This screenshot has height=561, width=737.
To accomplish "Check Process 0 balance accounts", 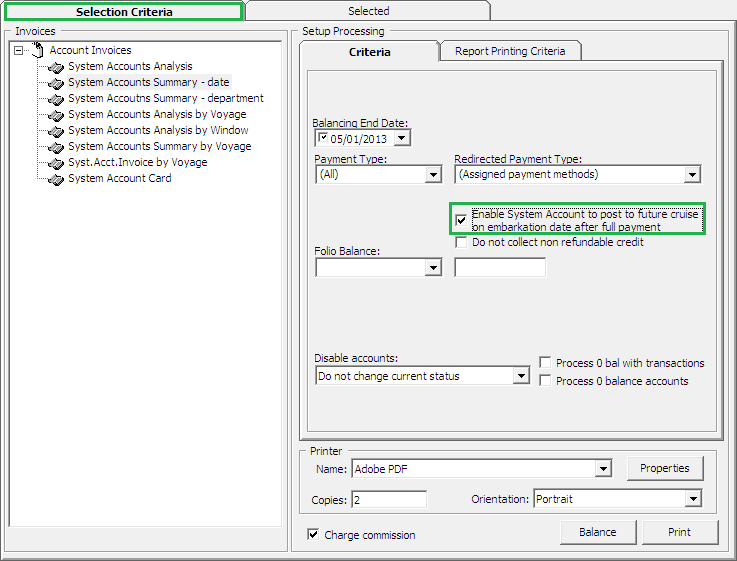I will [545, 381].
